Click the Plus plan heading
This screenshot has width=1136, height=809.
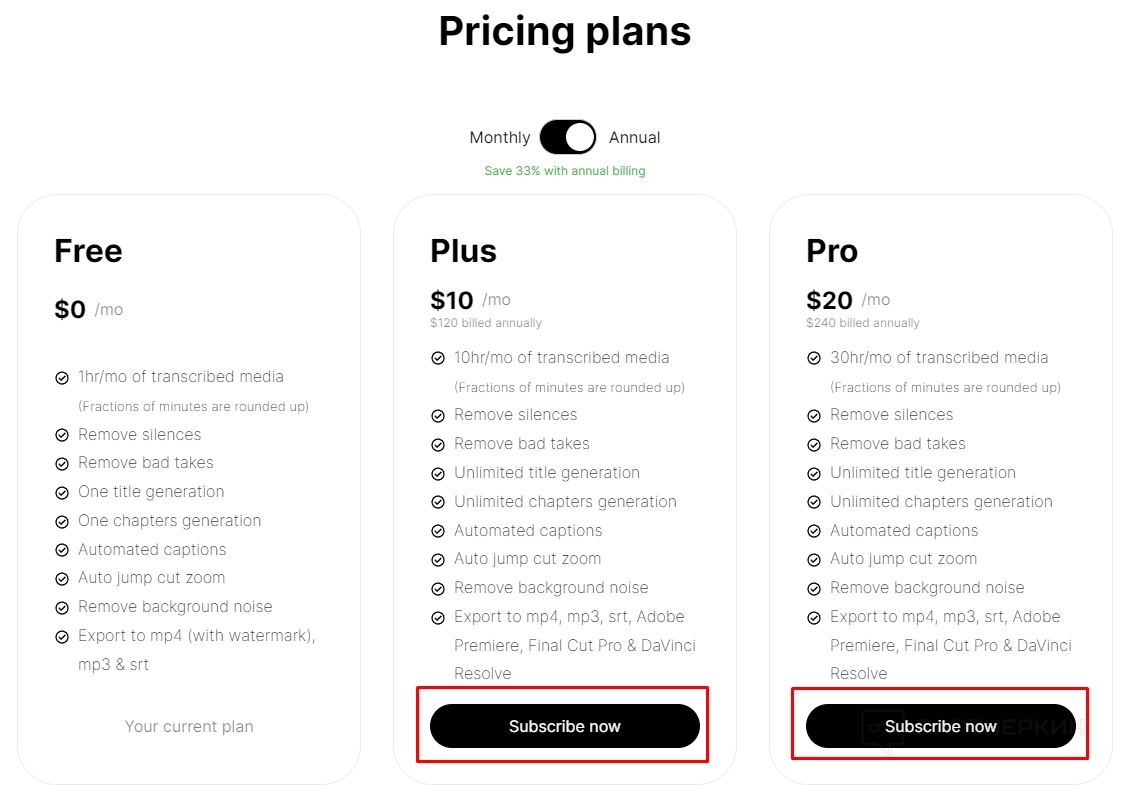click(463, 250)
